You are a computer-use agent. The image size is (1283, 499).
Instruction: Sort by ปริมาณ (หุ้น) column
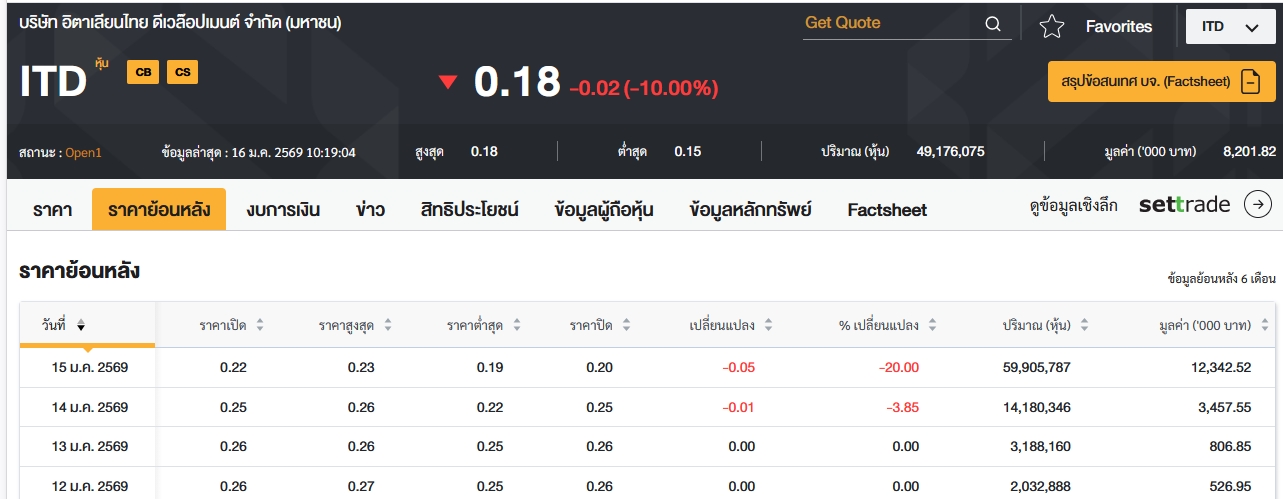click(x=1084, y=325)
